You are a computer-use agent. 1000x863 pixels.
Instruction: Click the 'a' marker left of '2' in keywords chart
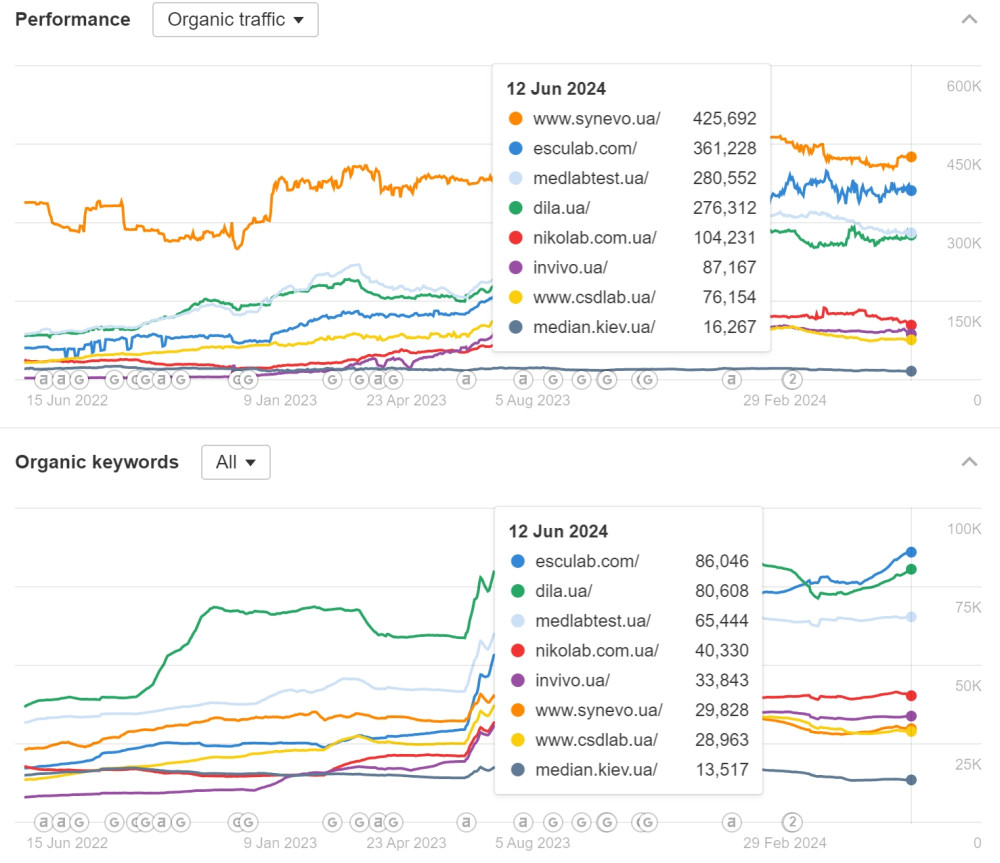(x=732, y=822)
